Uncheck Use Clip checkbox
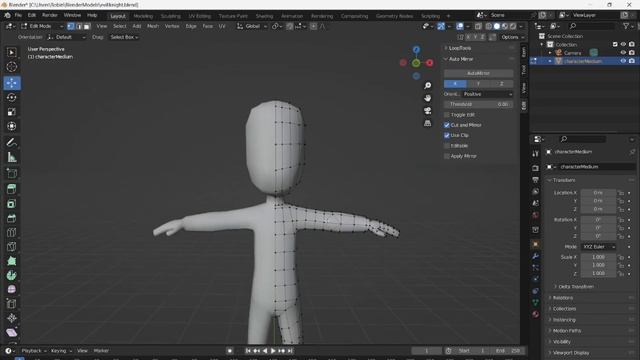The image size is (640, 360). [447, 135]
